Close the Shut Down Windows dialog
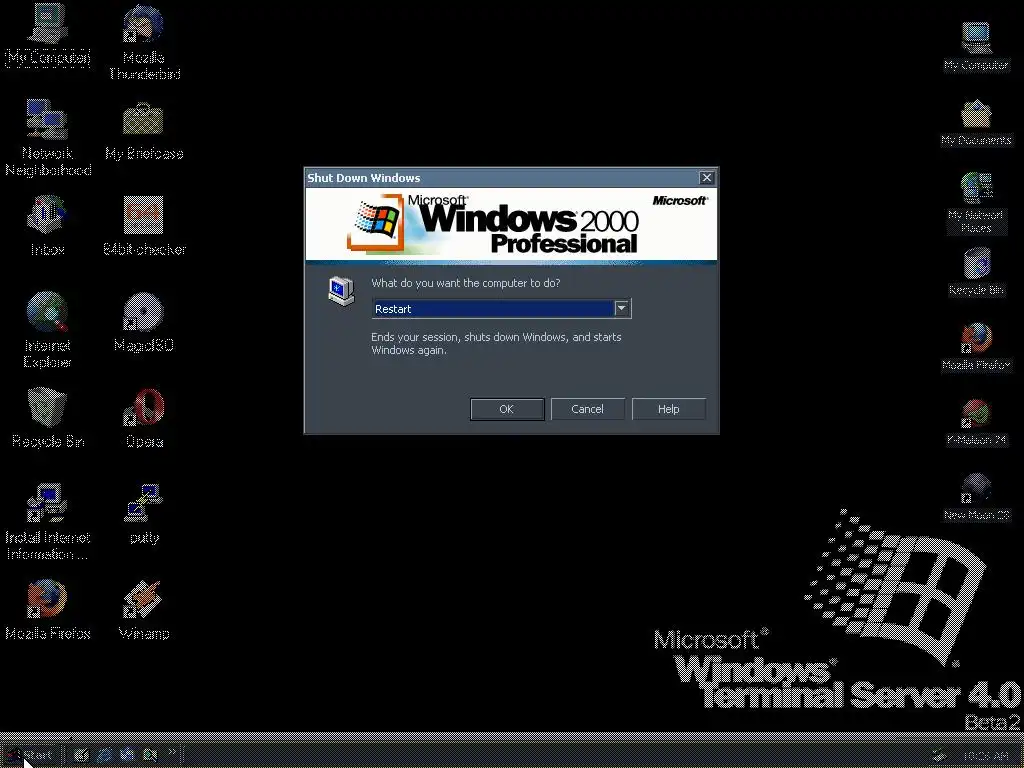 point(706,178)
